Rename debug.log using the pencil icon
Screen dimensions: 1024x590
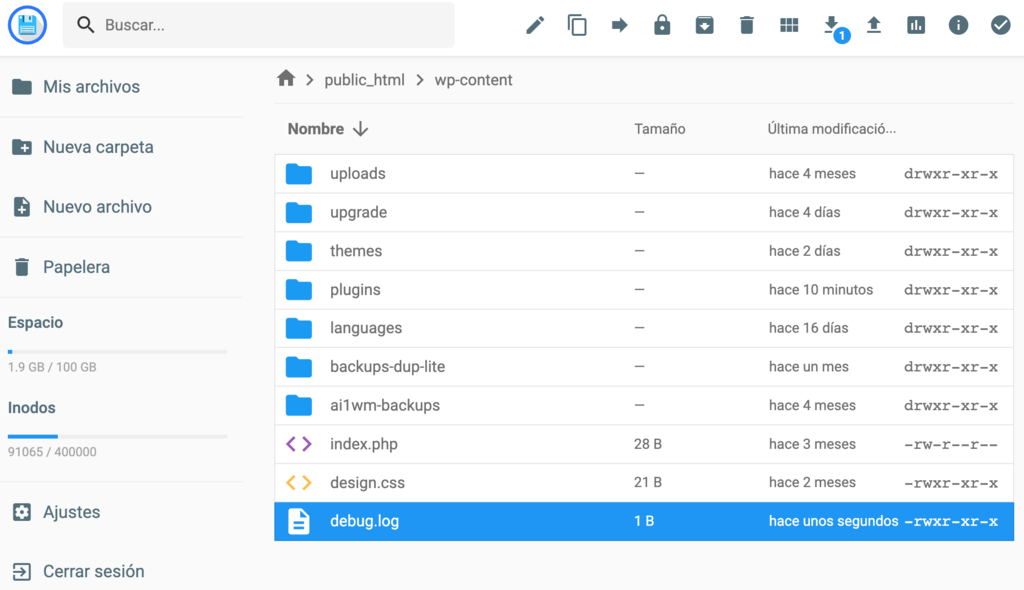(535, 24)
